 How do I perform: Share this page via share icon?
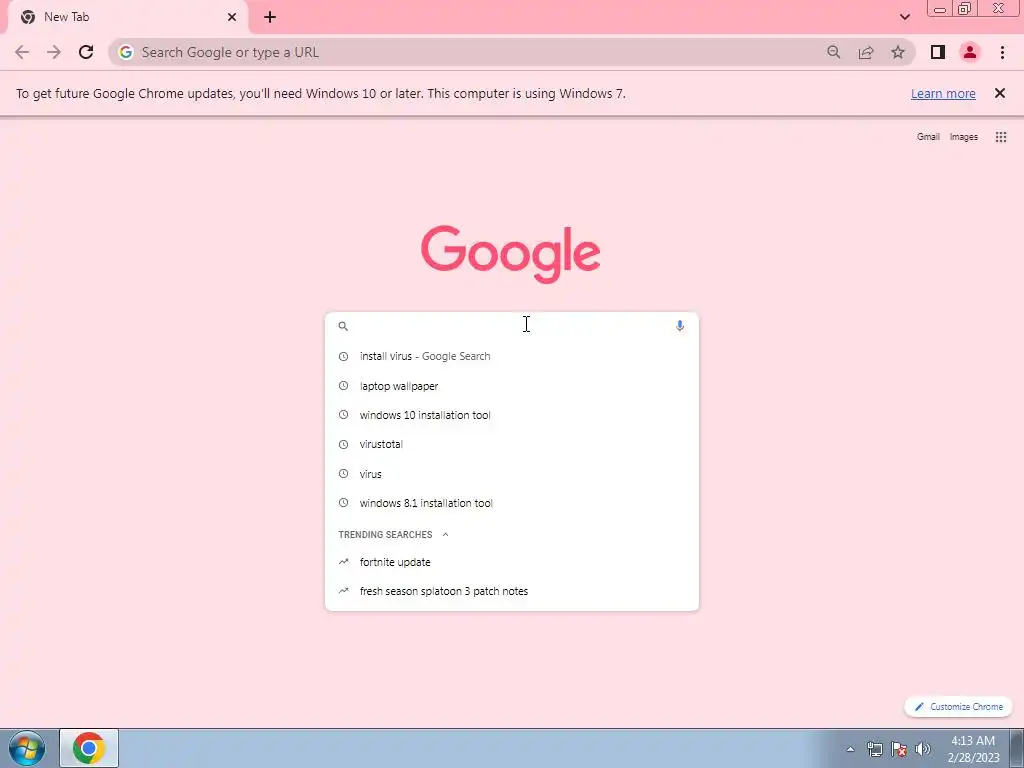pyautogui.click(x=866, y=52)
